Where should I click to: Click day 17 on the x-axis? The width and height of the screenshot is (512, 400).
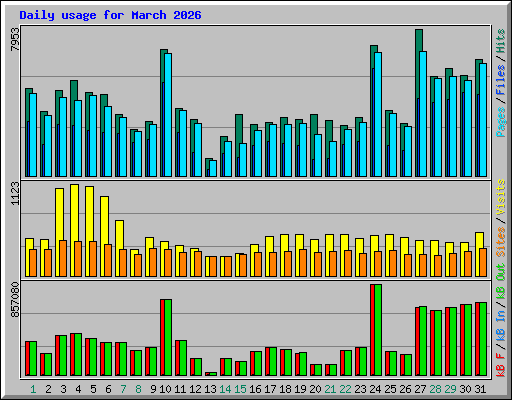pyautogui.click(x=270, y=389)
